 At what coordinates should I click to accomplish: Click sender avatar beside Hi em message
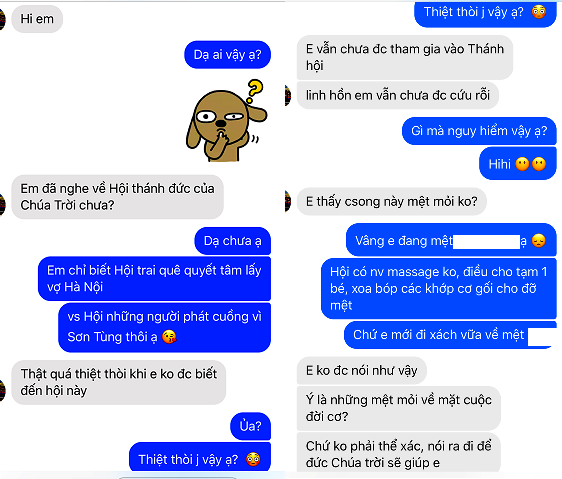tap(2, 19)
